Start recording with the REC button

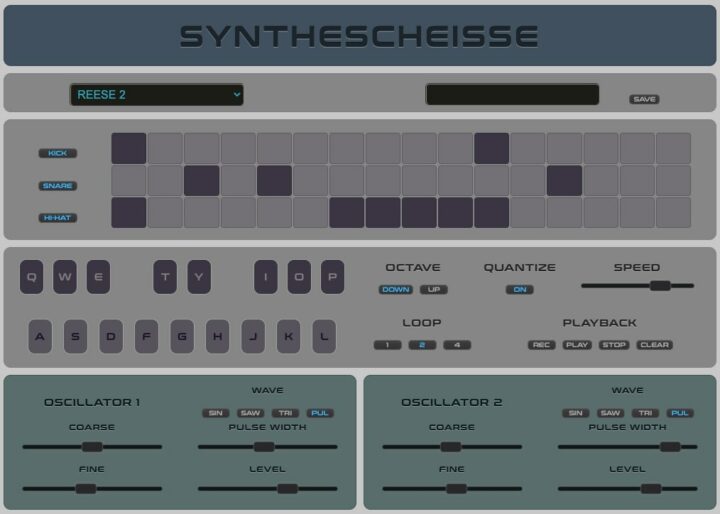pyautogui.click(x=542, y=345)
